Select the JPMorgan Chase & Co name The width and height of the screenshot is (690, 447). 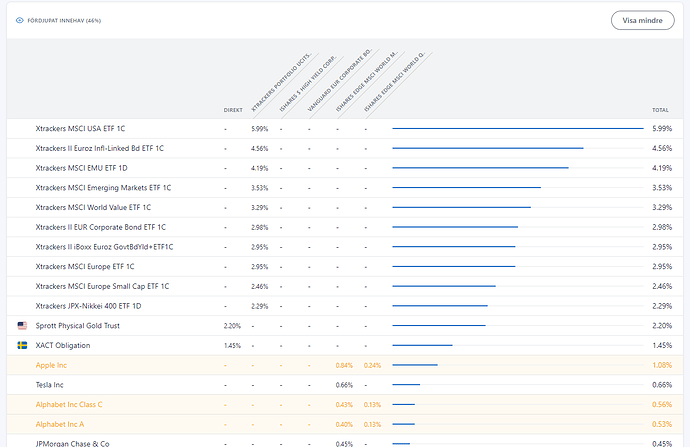(72, 443)
